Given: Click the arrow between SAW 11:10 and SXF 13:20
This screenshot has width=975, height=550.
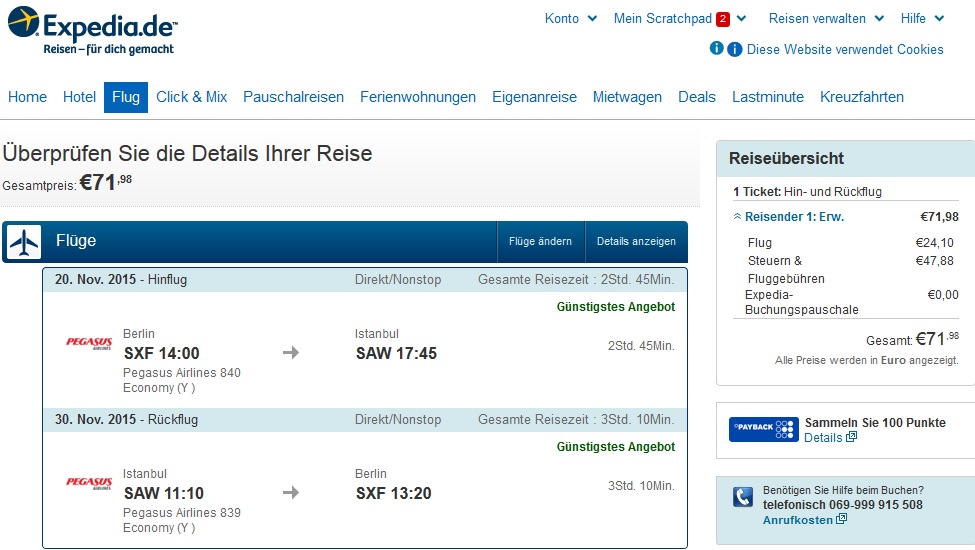Looking at the screenshot, I should 291,493.
